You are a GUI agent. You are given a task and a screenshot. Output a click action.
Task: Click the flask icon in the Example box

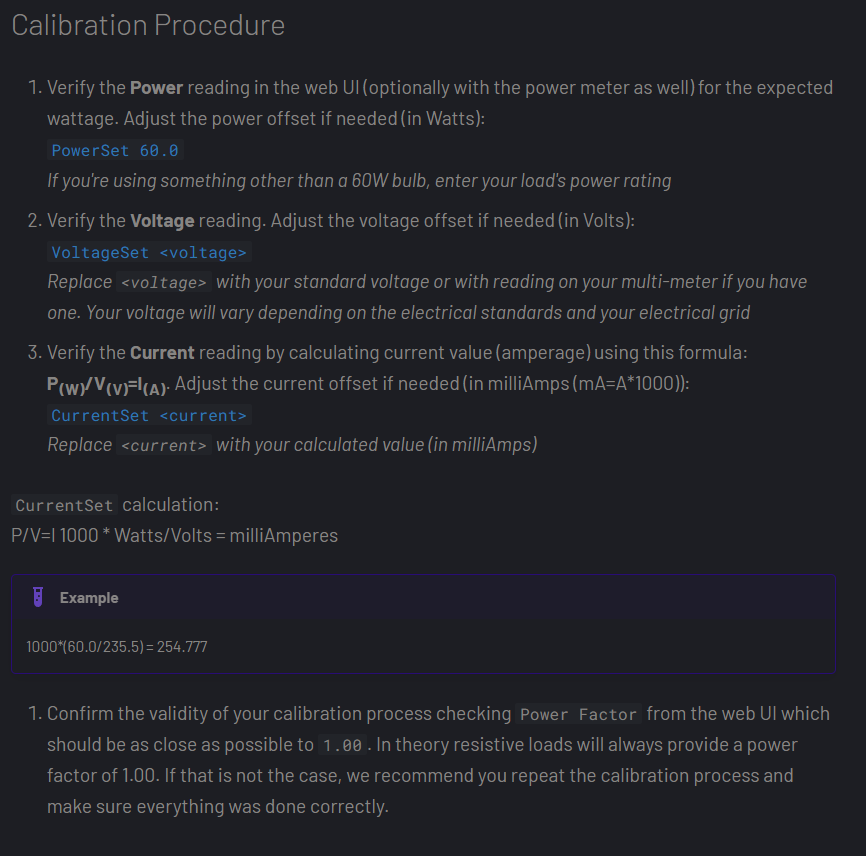pos(38,597)
